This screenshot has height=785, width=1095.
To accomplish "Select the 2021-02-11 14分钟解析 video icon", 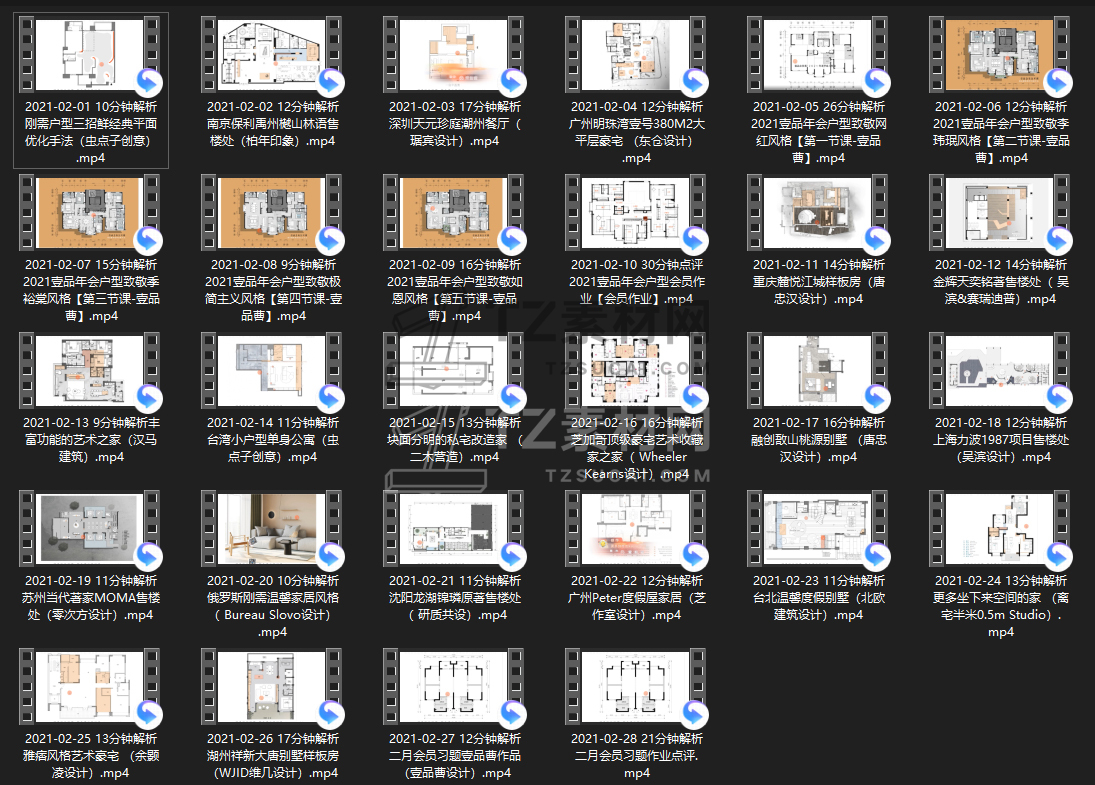I will pos(818,212).
